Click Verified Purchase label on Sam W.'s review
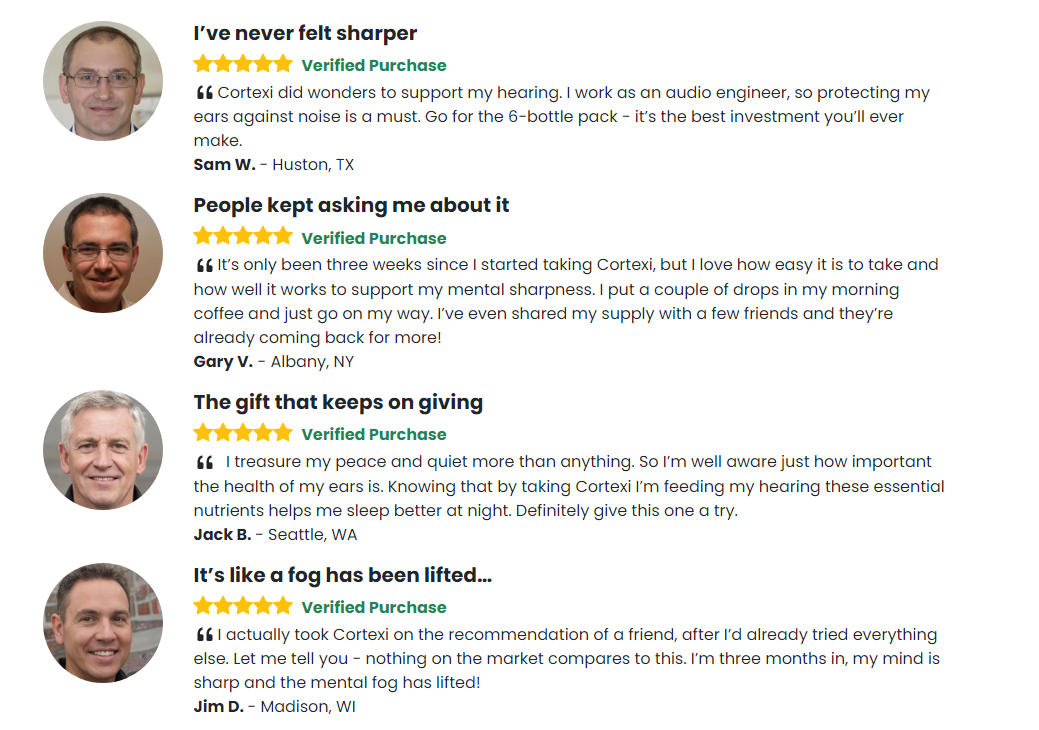Image resolution: width=1039 pixels, height=730 pixels. (374, 66)
